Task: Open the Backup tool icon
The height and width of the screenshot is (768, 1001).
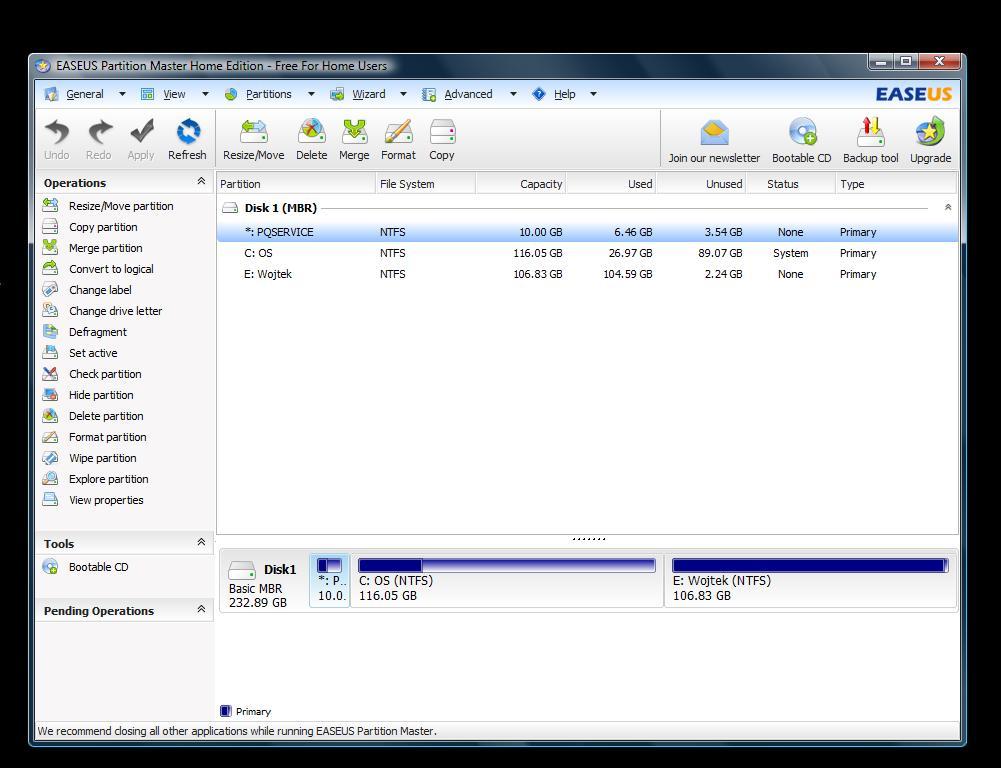Action: [871, 140]
